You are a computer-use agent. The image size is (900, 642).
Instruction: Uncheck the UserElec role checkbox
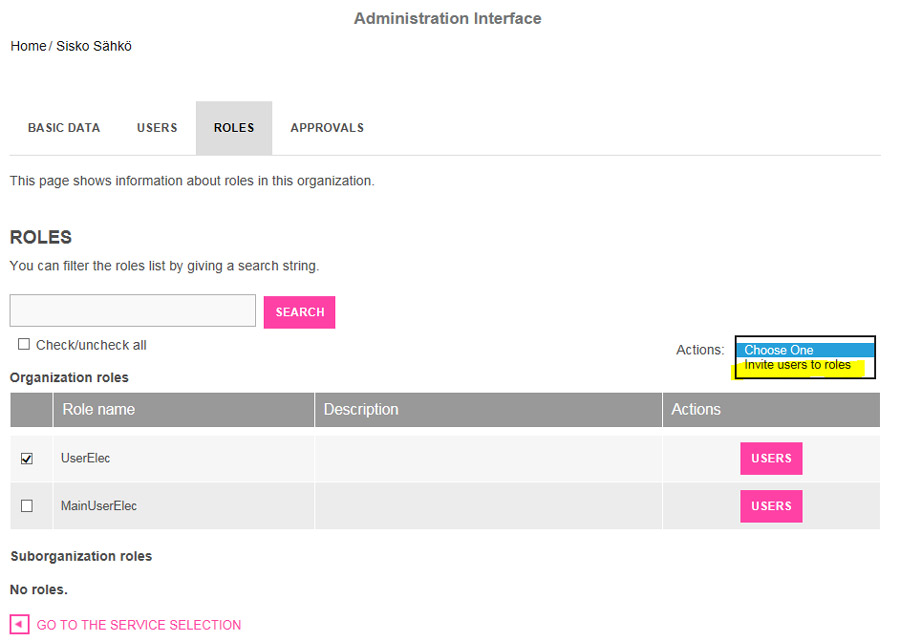[x=27, y=459]
